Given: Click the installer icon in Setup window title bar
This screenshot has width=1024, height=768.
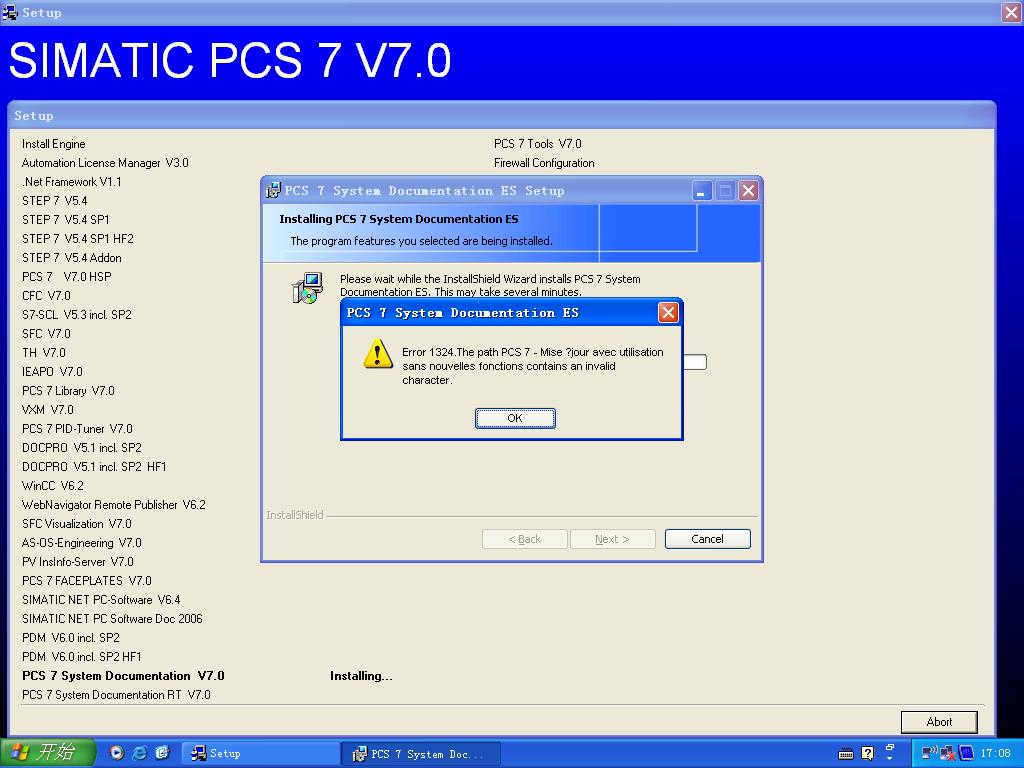Looking at the screenshot, I should (x=274, y=191).
